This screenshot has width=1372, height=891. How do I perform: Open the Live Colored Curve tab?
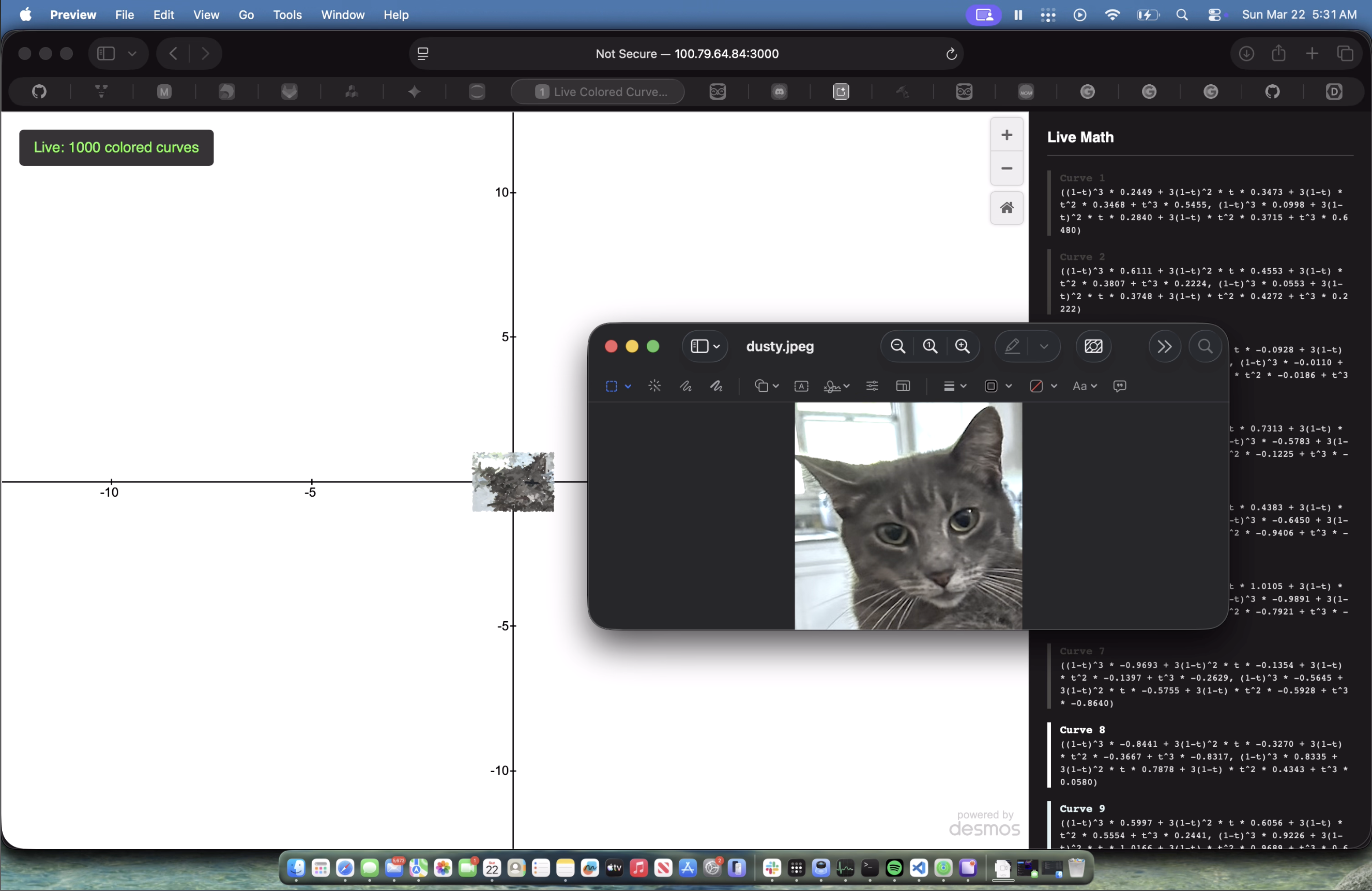(598, 91)
